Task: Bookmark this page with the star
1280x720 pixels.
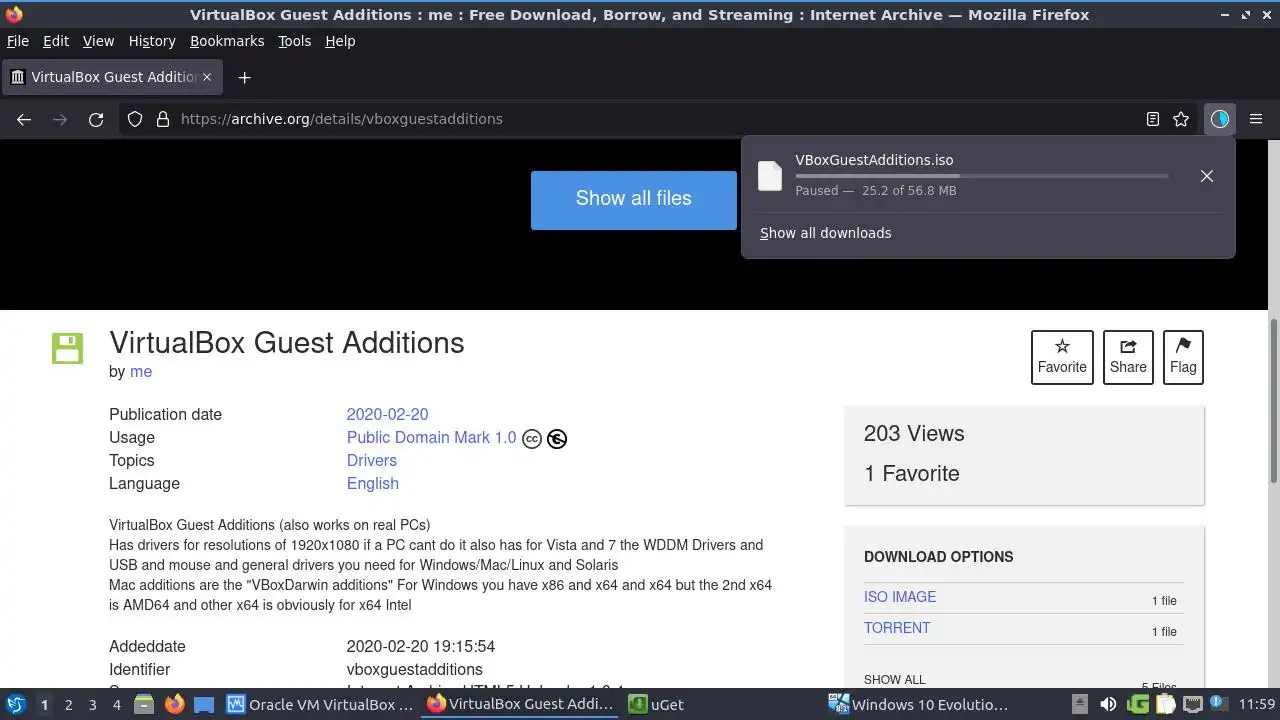Action: [1181, 119]
